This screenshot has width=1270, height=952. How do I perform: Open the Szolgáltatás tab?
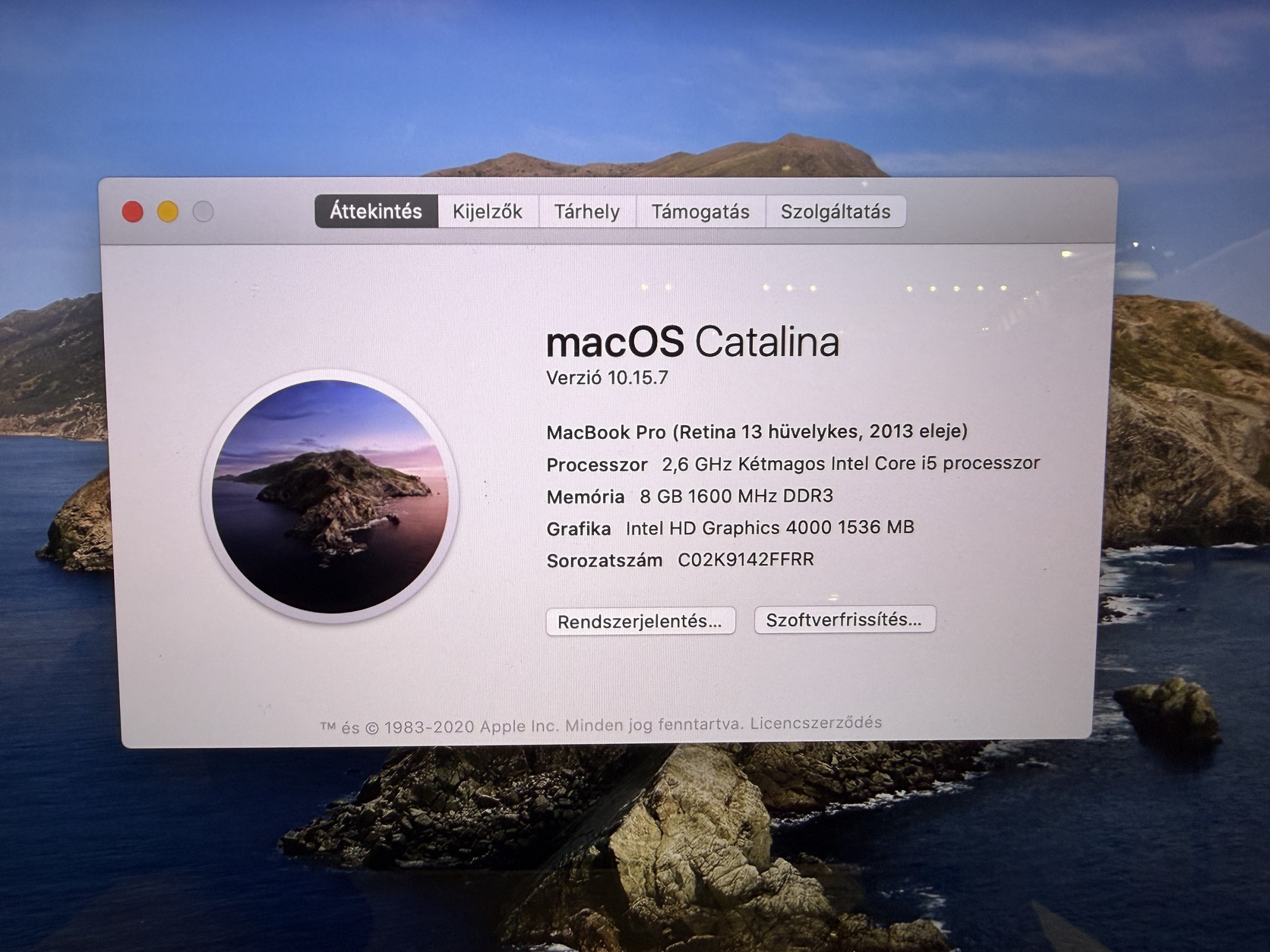[x=836, y=211]
